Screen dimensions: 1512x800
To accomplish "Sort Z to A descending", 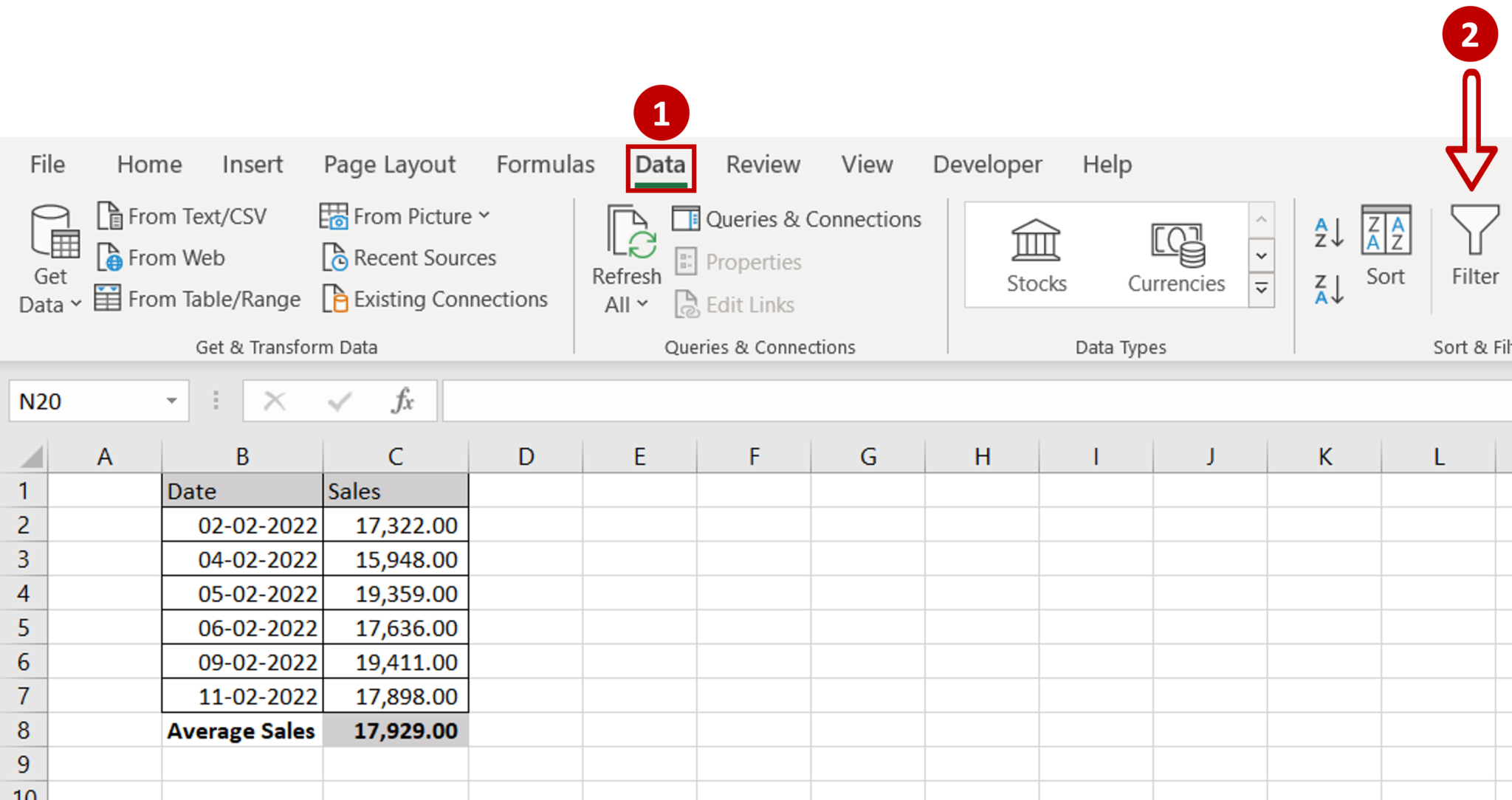I will pyautogui.click(x=1329, y=289).
